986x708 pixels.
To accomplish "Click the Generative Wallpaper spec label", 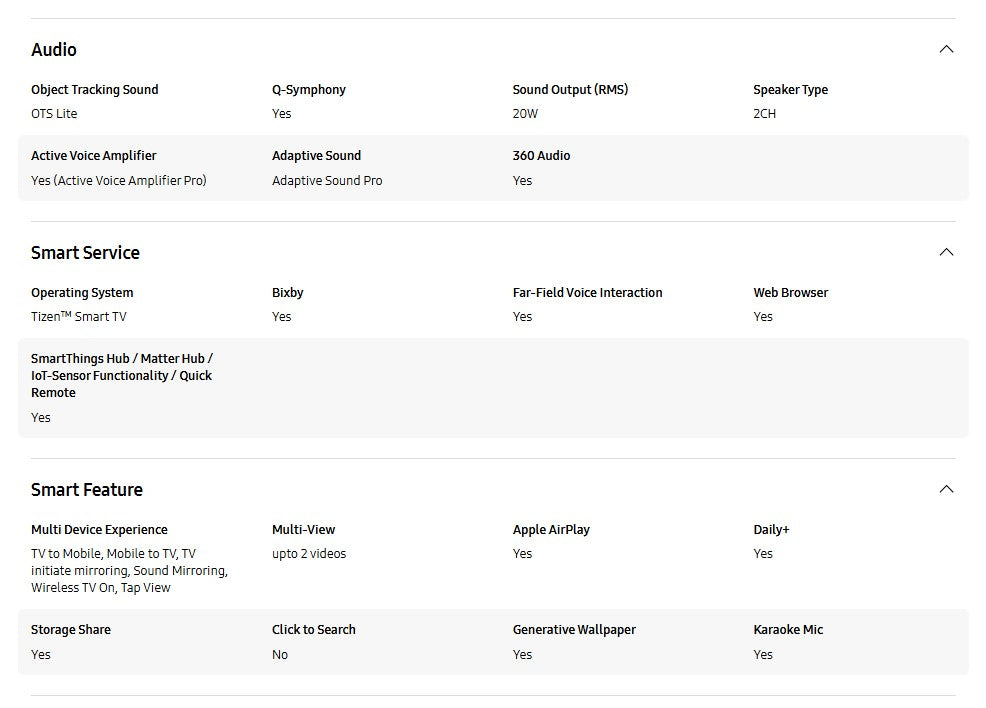I will [574, 630].
